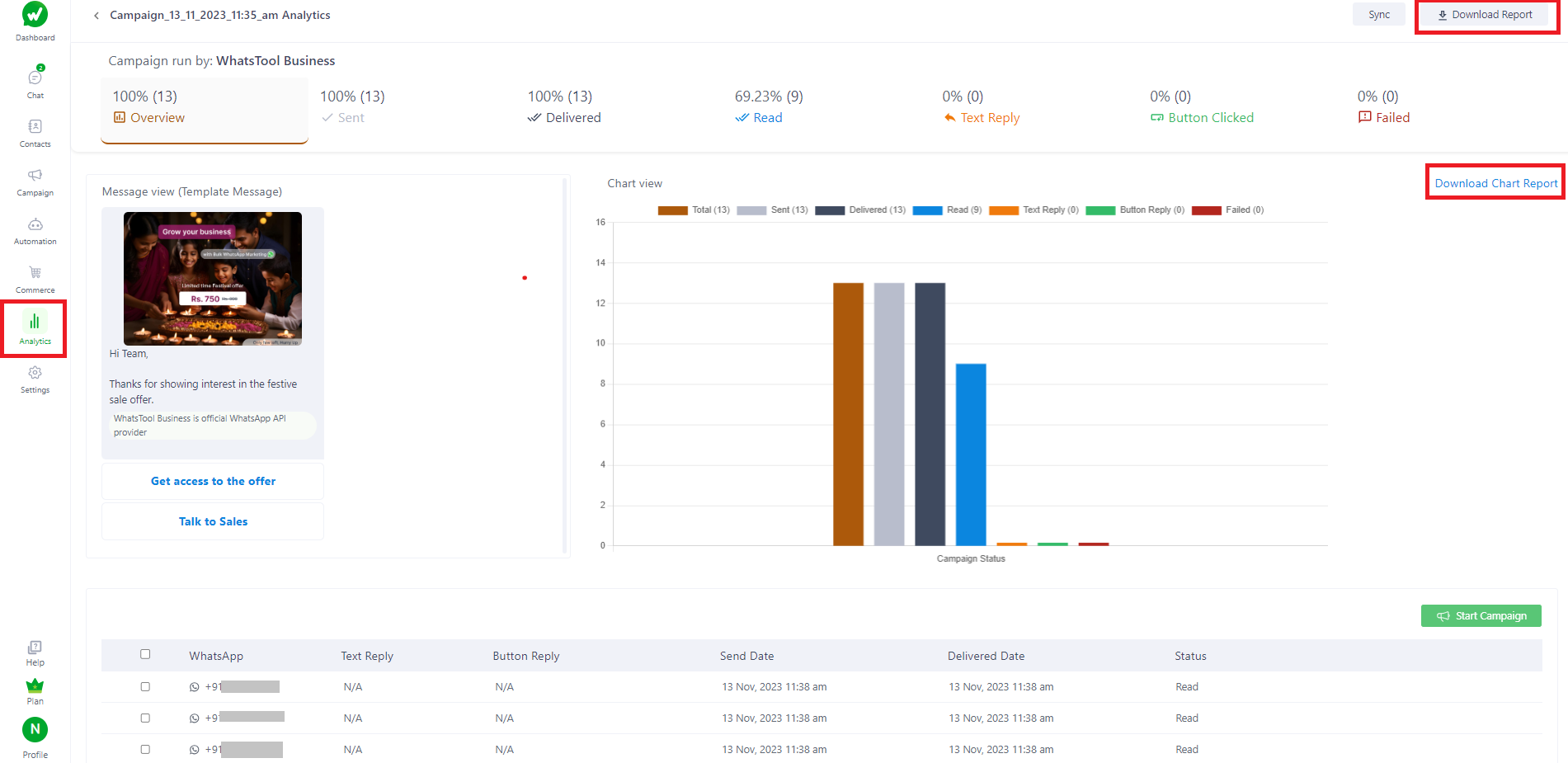Click the Send Date column header
Viewport: 1568px width, 763px height.
[x=746, y=656]
